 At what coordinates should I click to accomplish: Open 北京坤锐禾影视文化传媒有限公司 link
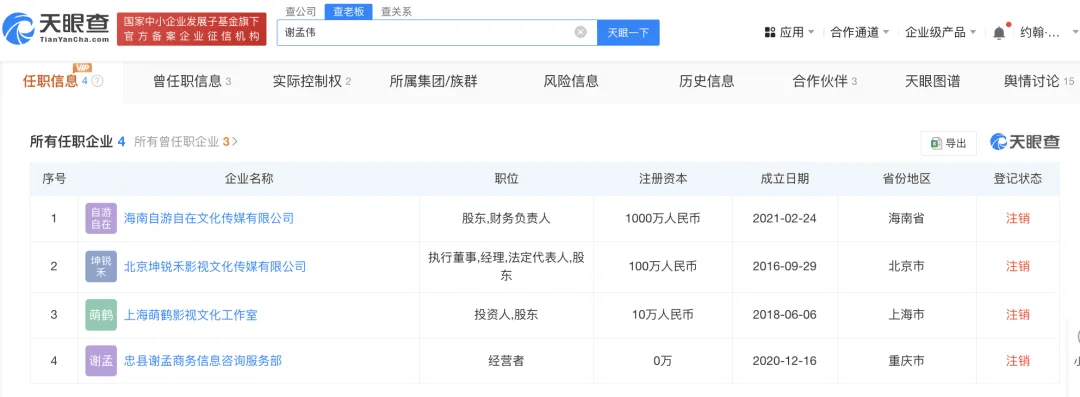[215, 266]
